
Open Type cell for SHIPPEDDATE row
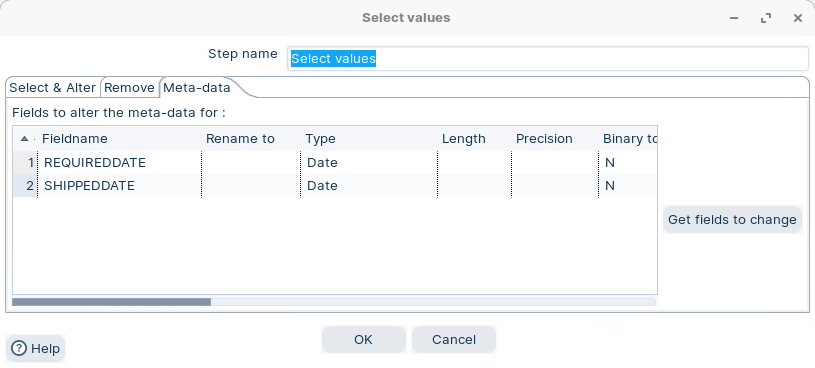click(369, 186)
